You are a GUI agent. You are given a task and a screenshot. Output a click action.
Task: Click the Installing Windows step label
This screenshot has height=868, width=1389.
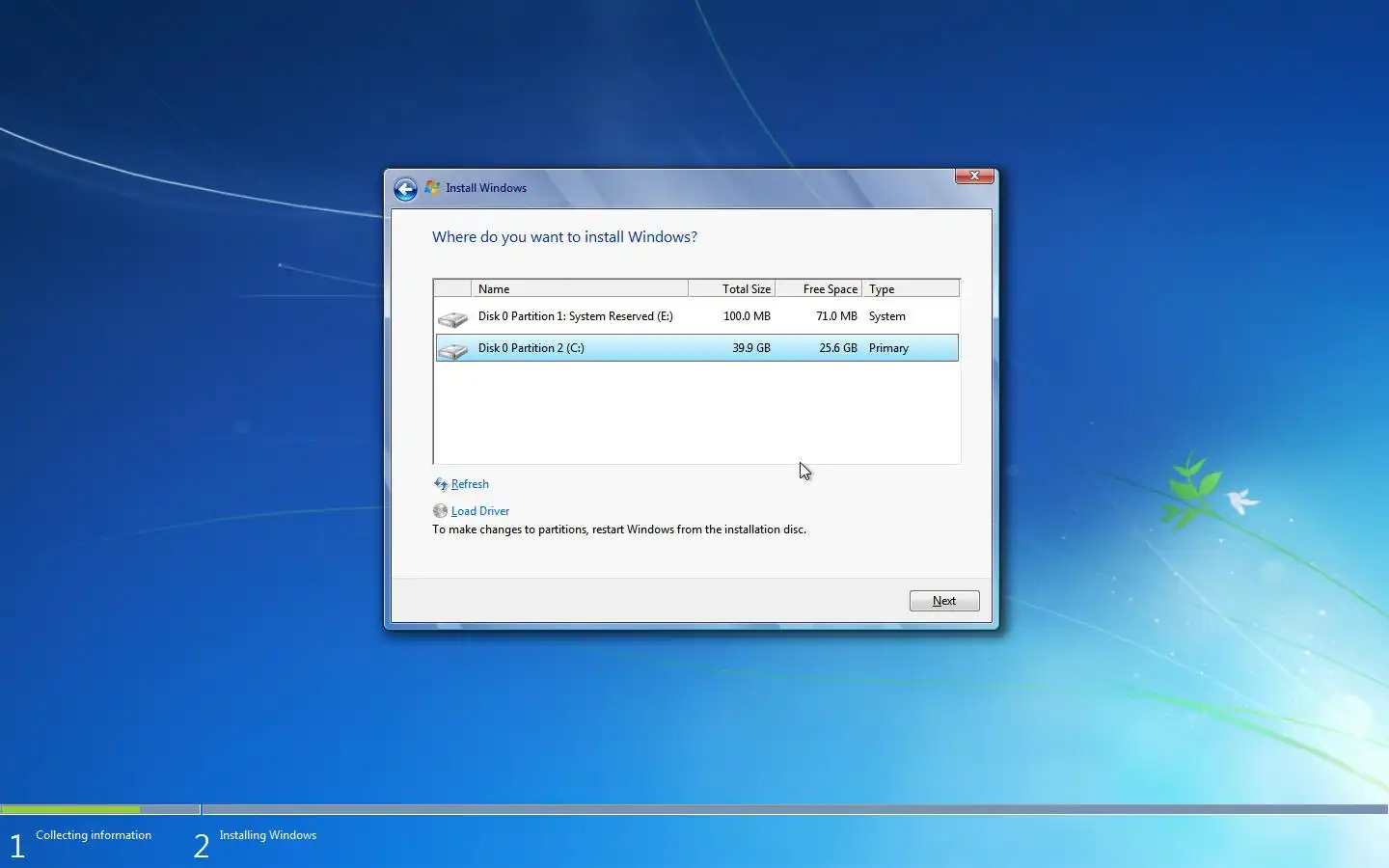[268, 835]
